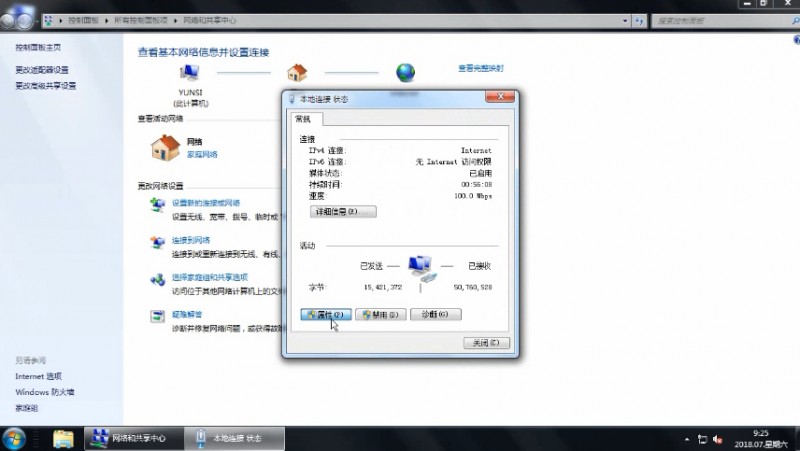Expand the address bar history dropdown
This screenshot has width=800, height=451.
click(x=625, y=21)
